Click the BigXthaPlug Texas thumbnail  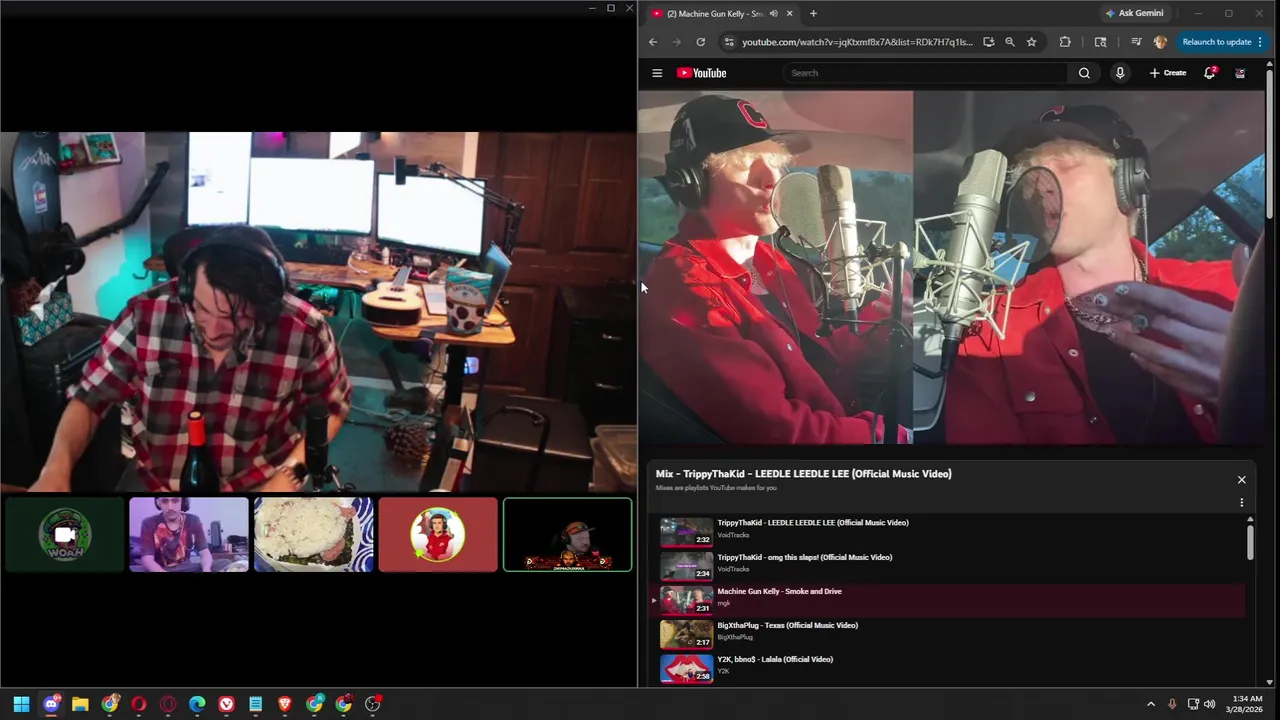point(686,635)
